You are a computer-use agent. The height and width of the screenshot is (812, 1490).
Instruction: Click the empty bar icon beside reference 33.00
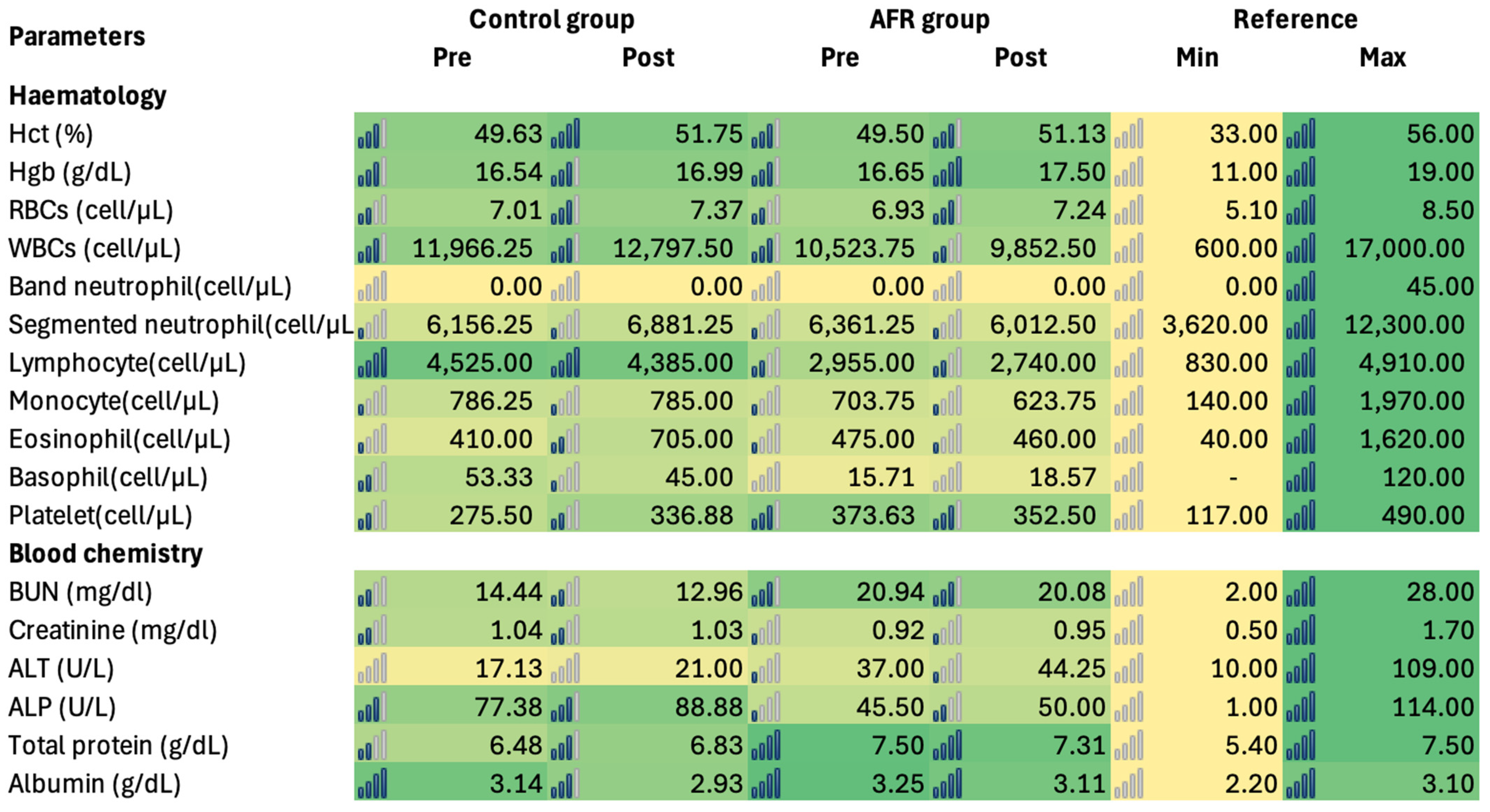click(1128, 134)
